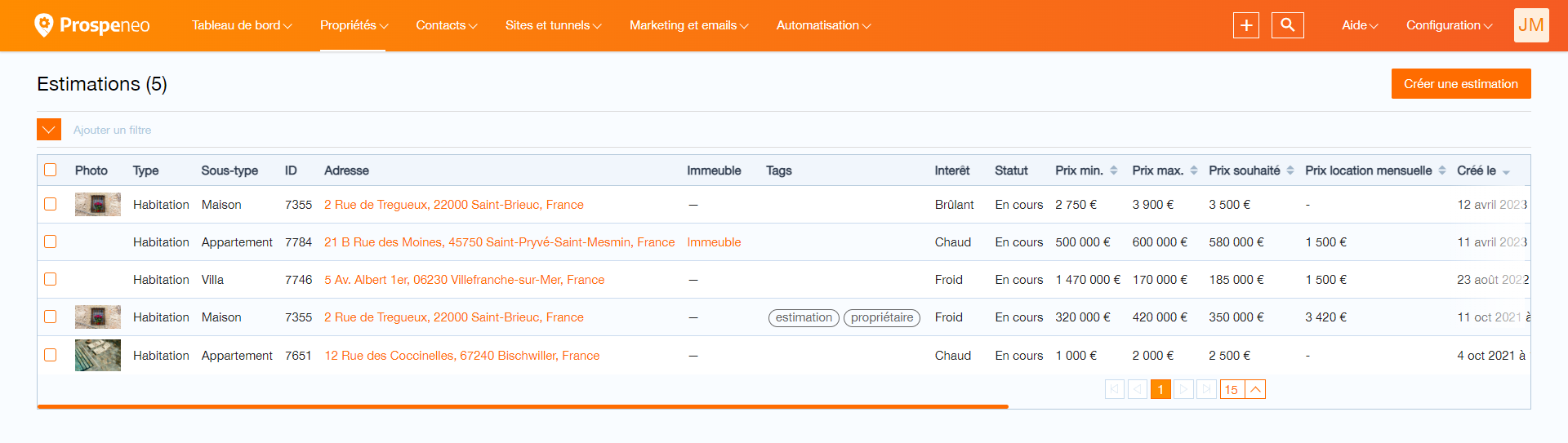1568x443 pixels.
Task: Open Froid row Rue de Tregueux address
Action: pyautogui.click(x=453, y=317)
